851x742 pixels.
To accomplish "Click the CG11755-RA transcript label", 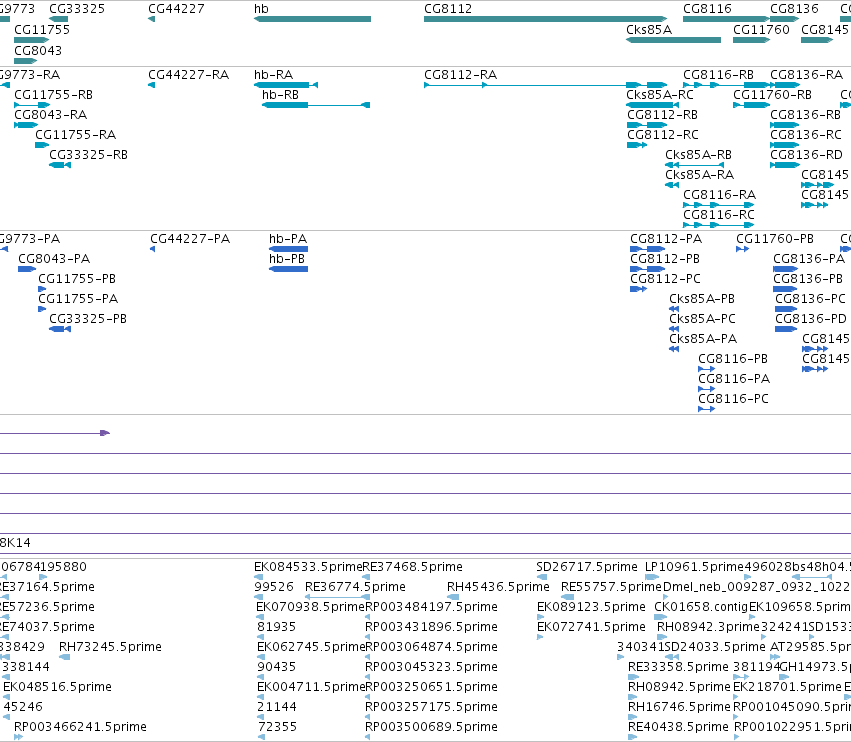I will tap(75, 135).
